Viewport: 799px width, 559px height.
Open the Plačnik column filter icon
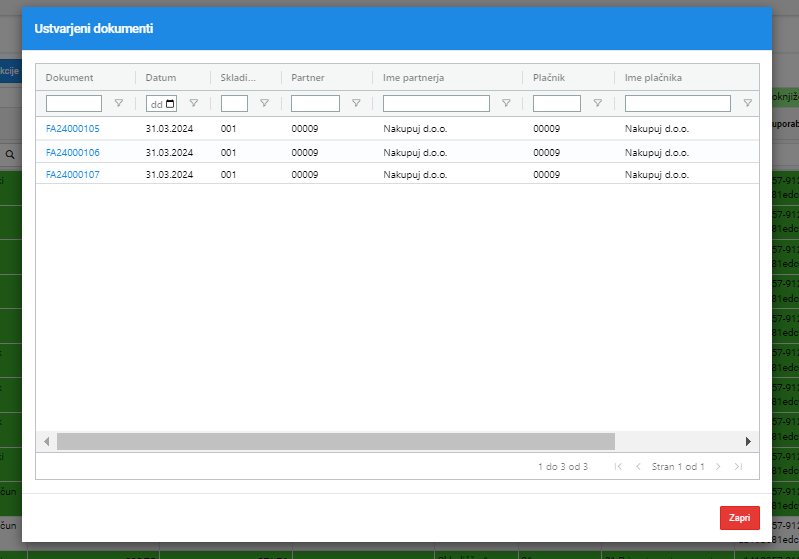pos(598,103)
